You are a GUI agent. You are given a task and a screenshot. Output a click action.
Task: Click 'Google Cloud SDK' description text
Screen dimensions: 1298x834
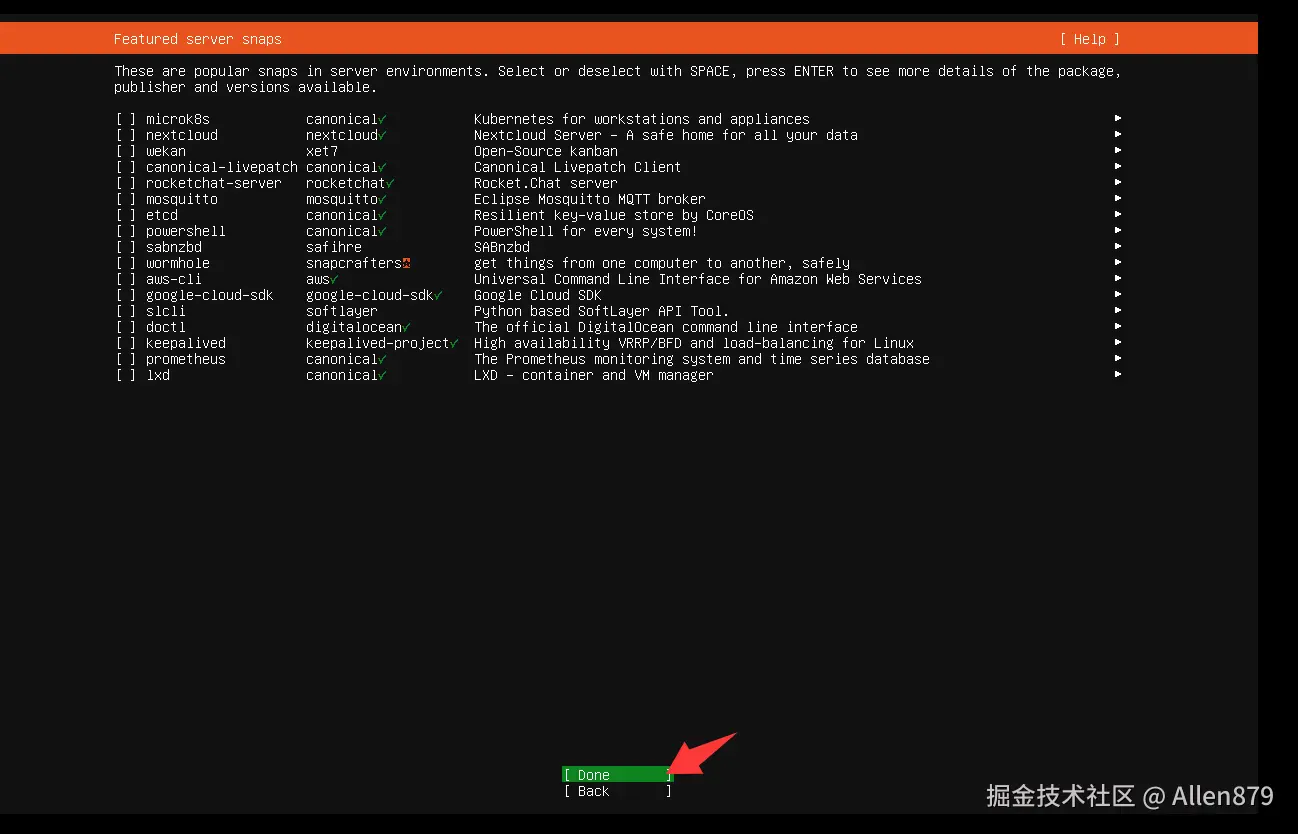tap(538, 295)
